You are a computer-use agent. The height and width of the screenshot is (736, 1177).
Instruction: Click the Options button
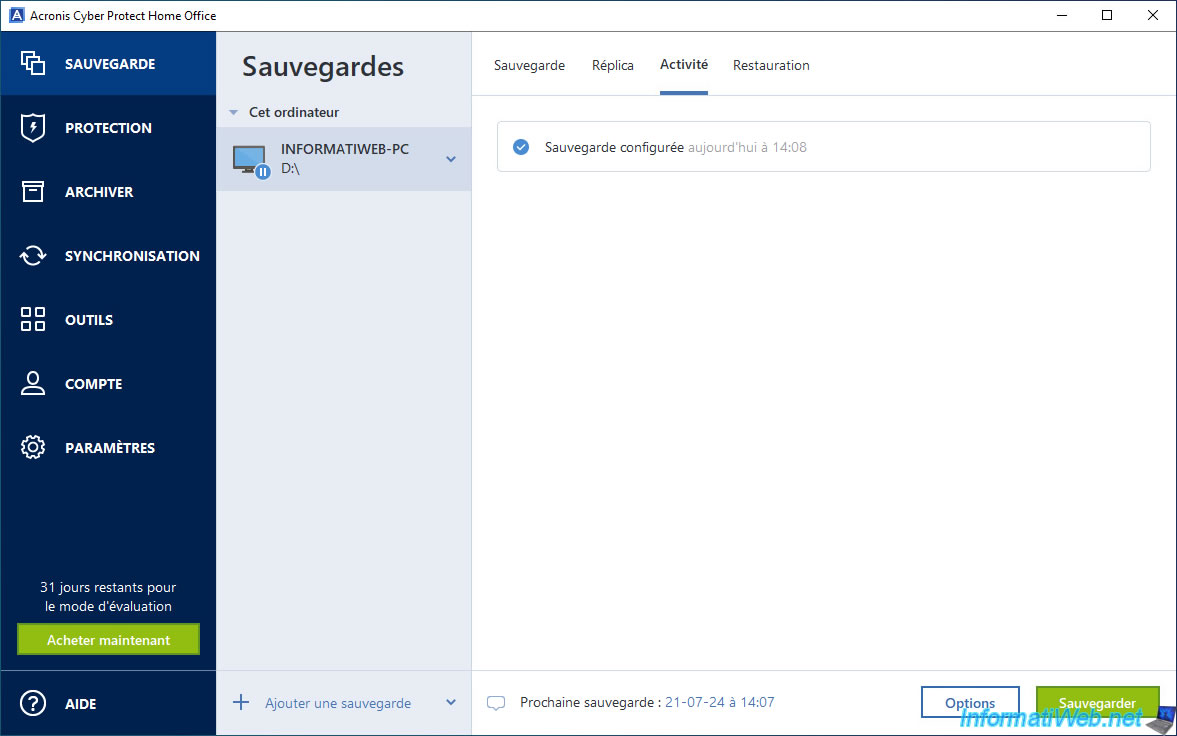tap(969, 703)
